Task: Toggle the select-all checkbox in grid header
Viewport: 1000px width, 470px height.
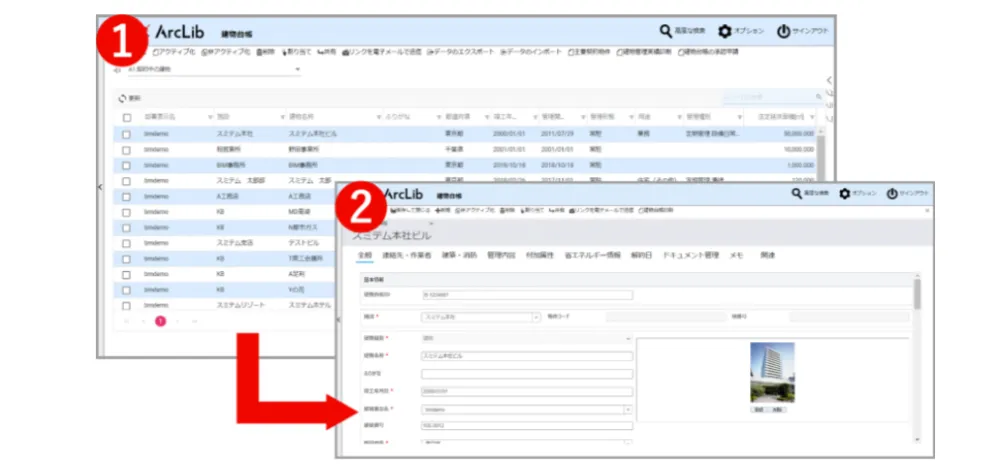Action: tap(126, 118)
